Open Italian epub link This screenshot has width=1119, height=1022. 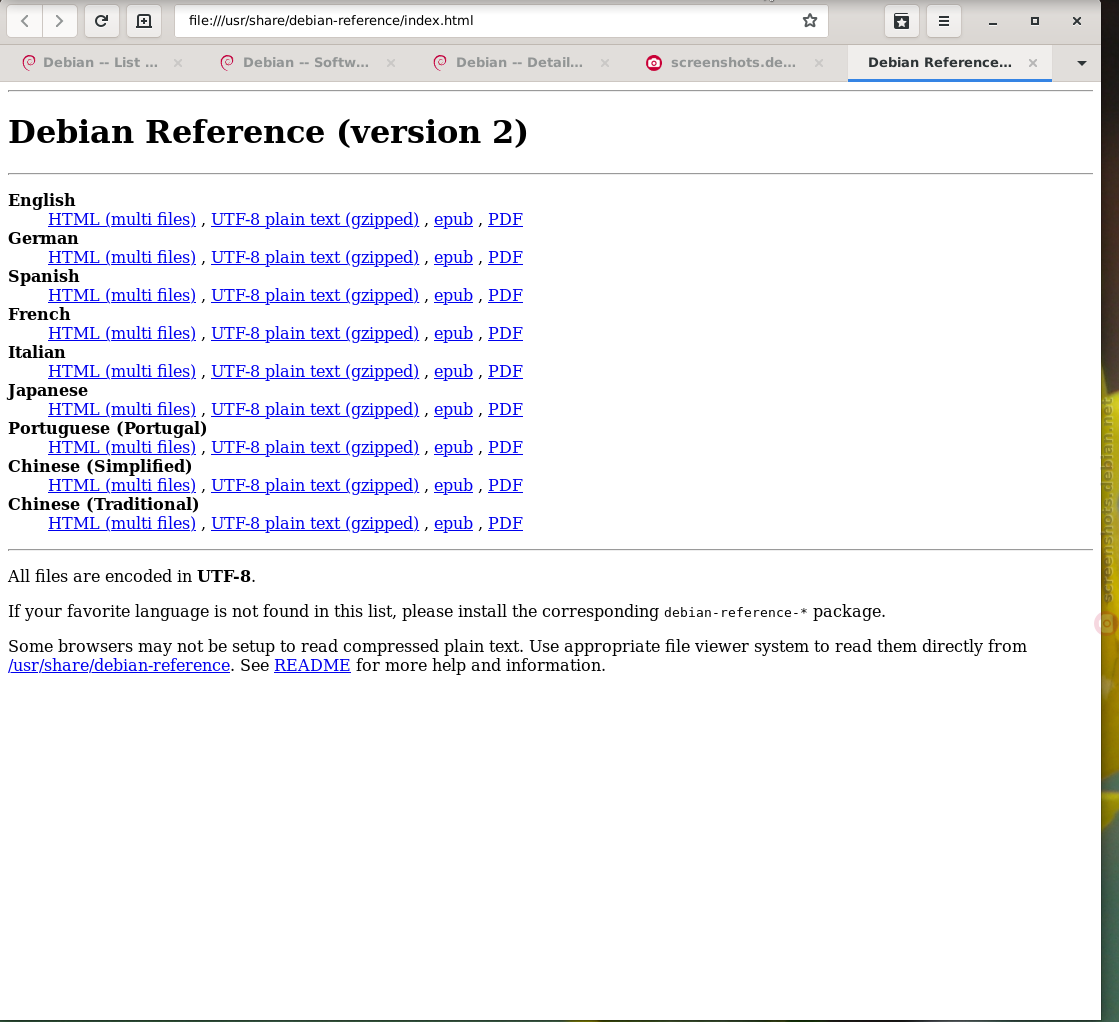(x=453, y=371)
